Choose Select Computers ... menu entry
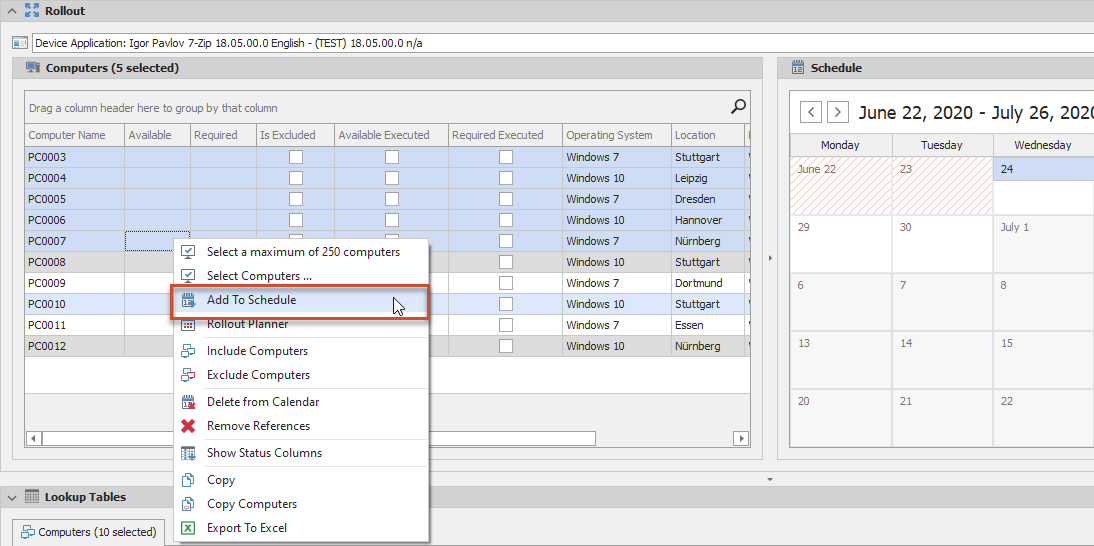Viewport: 1094px width, 546px height. coord(299,275)
